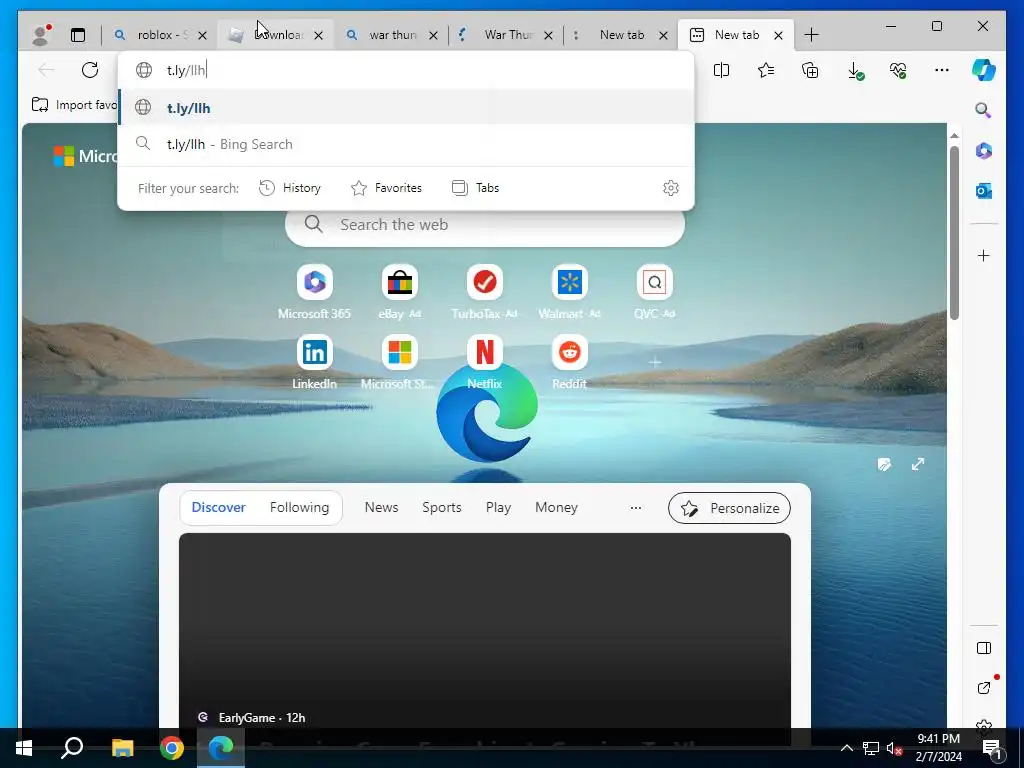1024x768 pixels.
Task: Open external link icon in sidebar
Action: click(984, 688)
